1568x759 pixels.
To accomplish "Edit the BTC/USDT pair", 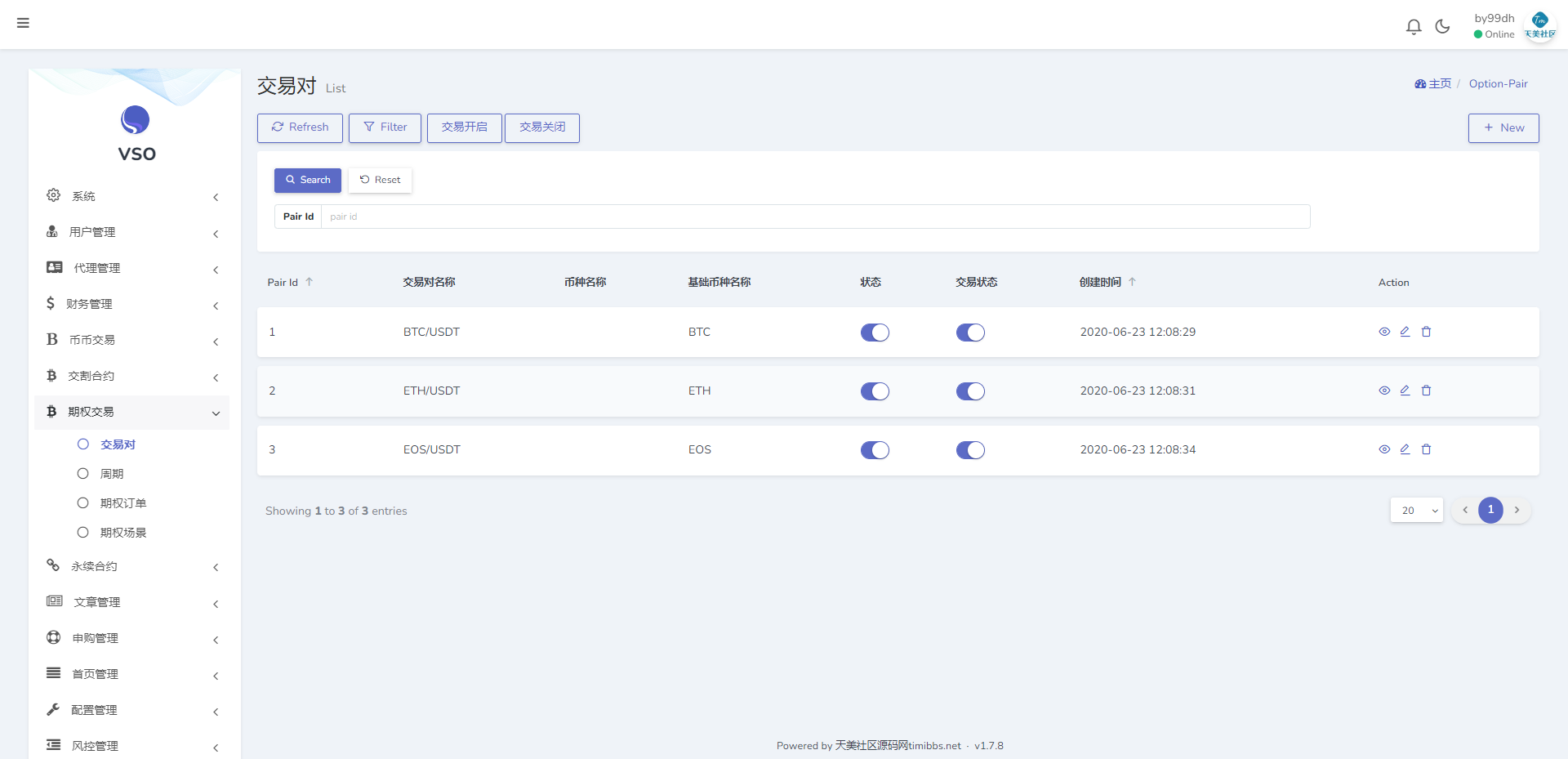I will 1405,332.
